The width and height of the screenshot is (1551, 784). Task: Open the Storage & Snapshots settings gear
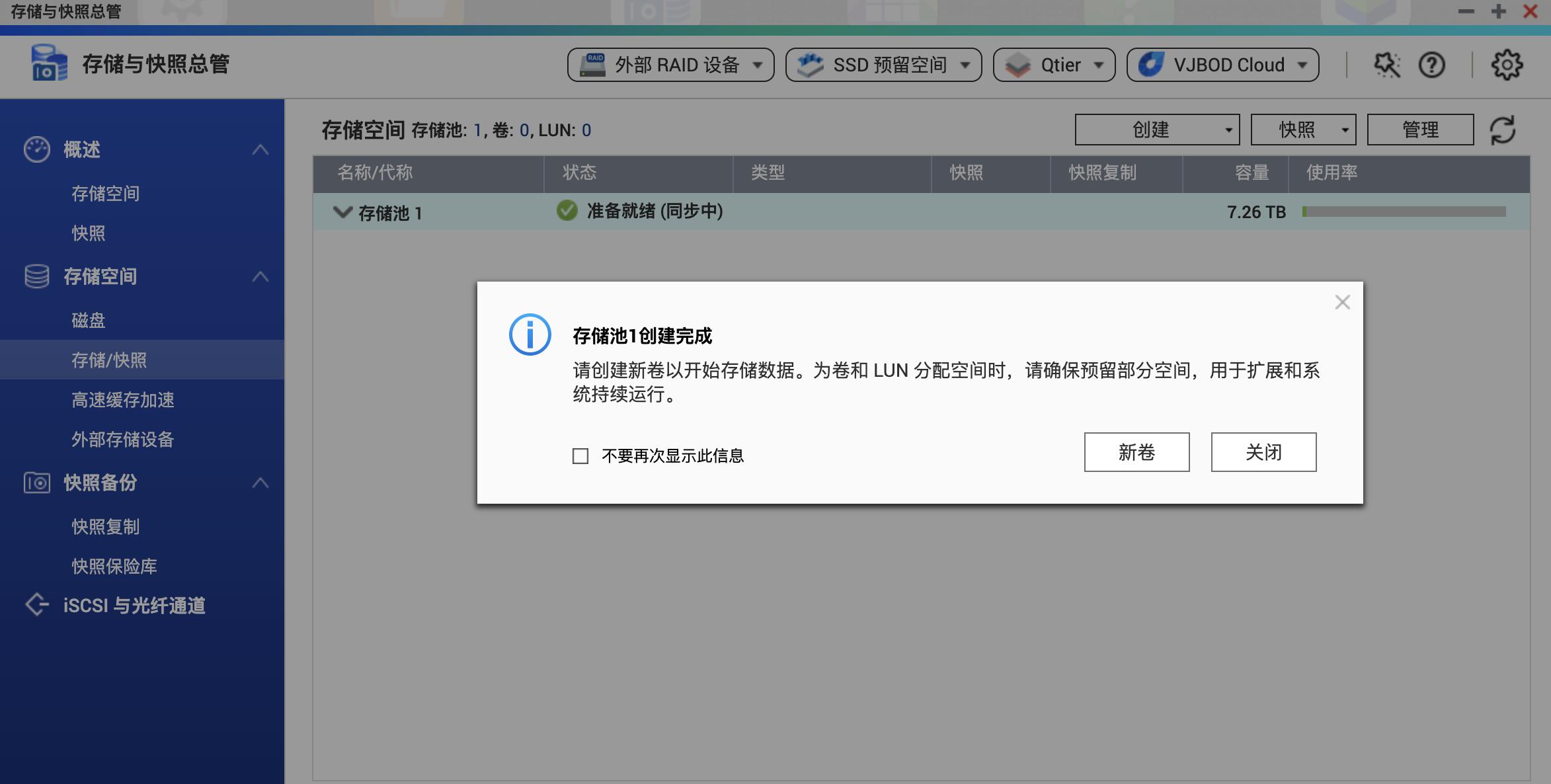(1508, 65)
